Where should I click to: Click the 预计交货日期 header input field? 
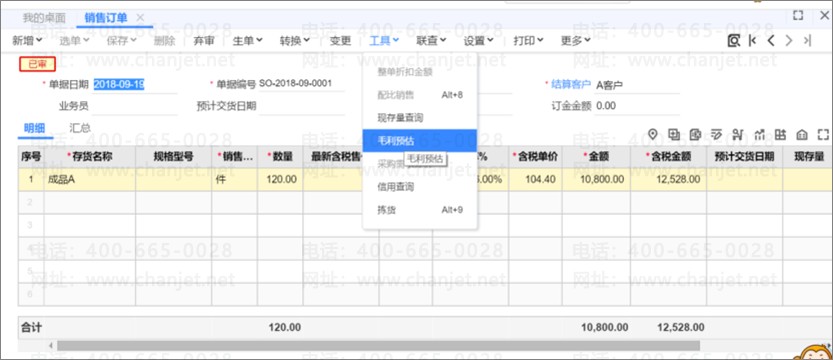click(301, 106)
